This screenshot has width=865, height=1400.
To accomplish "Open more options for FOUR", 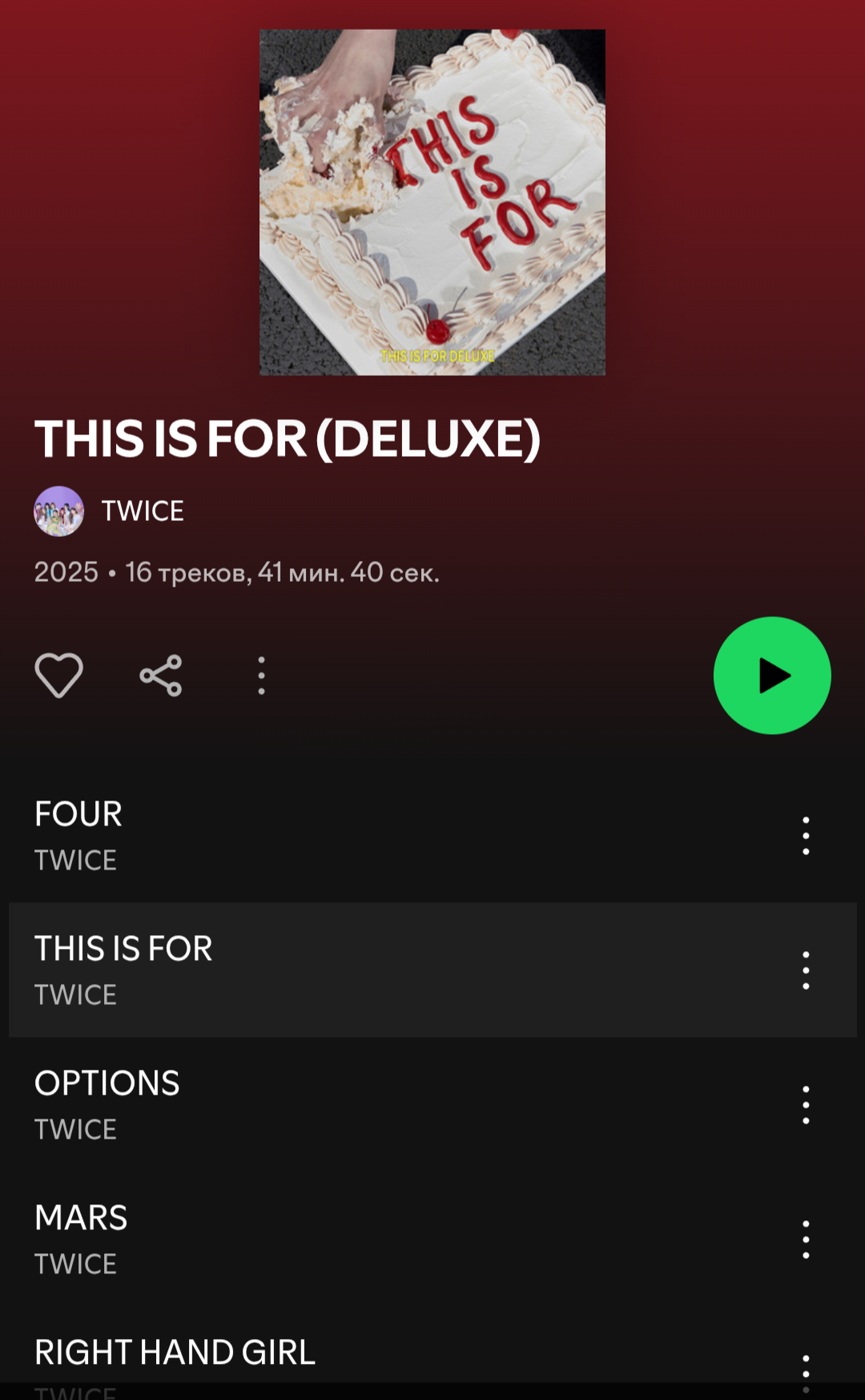I will point(806,836).
